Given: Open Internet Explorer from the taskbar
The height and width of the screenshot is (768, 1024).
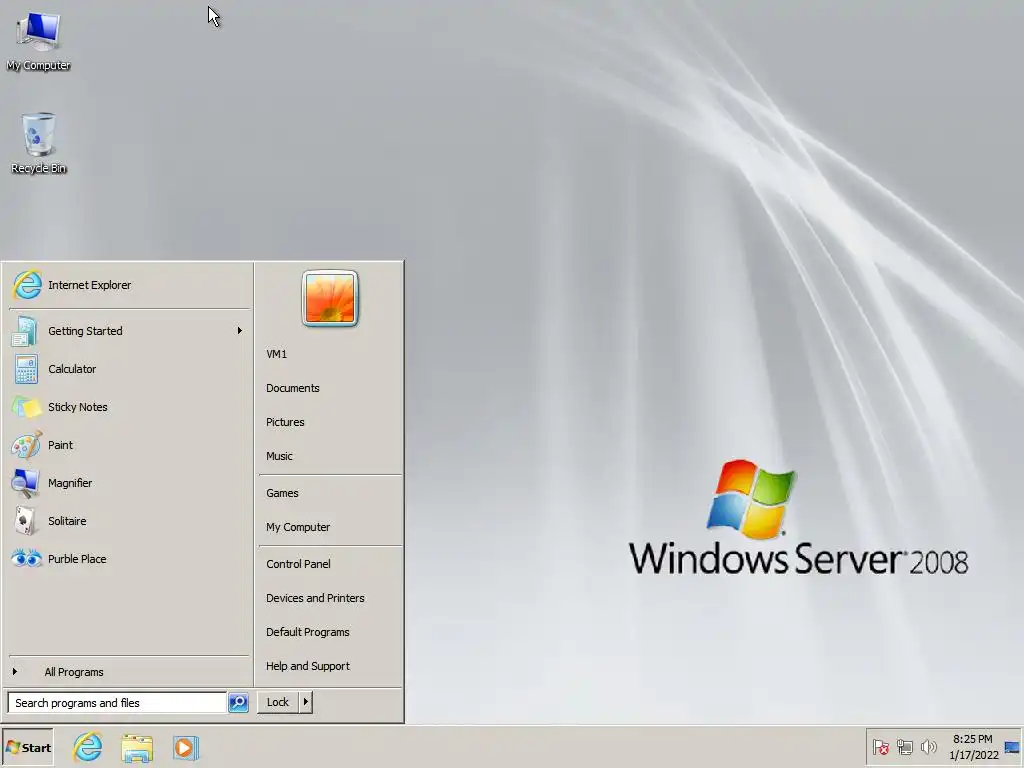Looking at the screenshot, I should coord(88,747).
